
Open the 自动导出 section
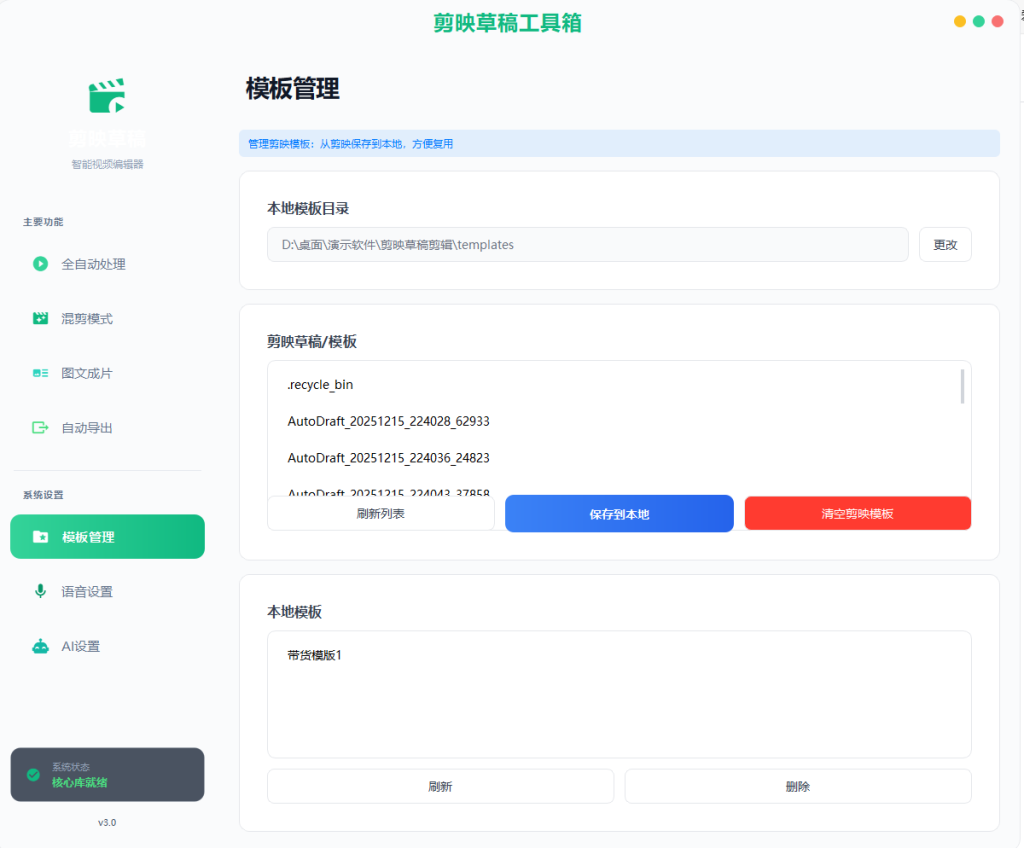point(107,427)
